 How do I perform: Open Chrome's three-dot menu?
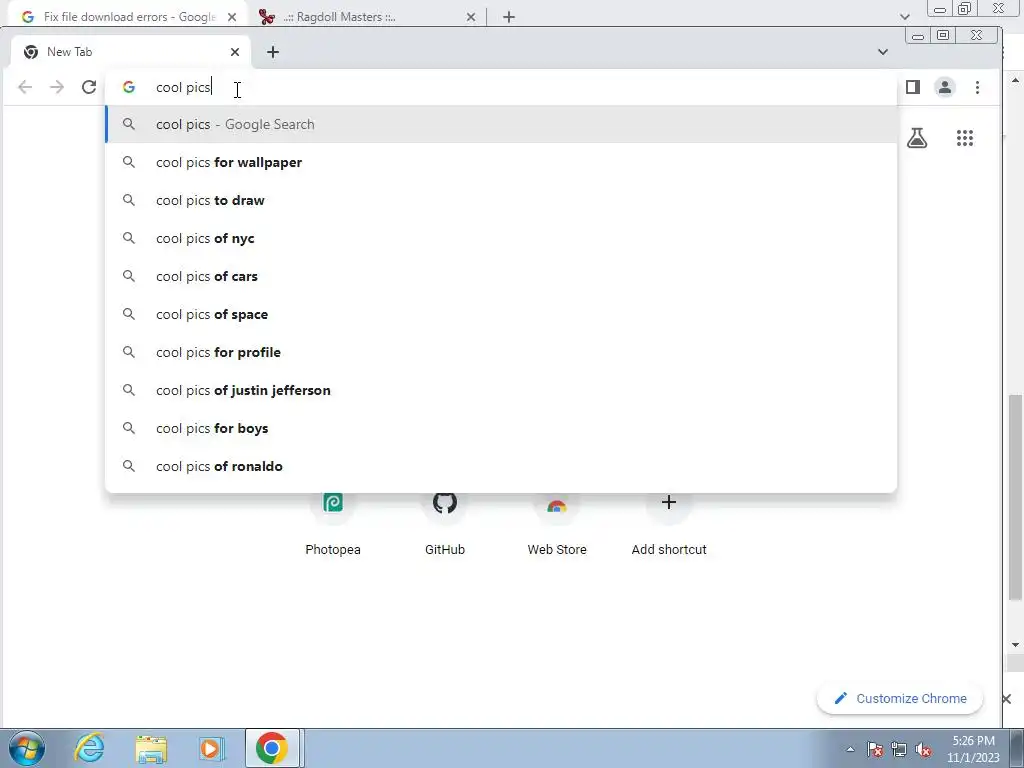coord(977,87)
